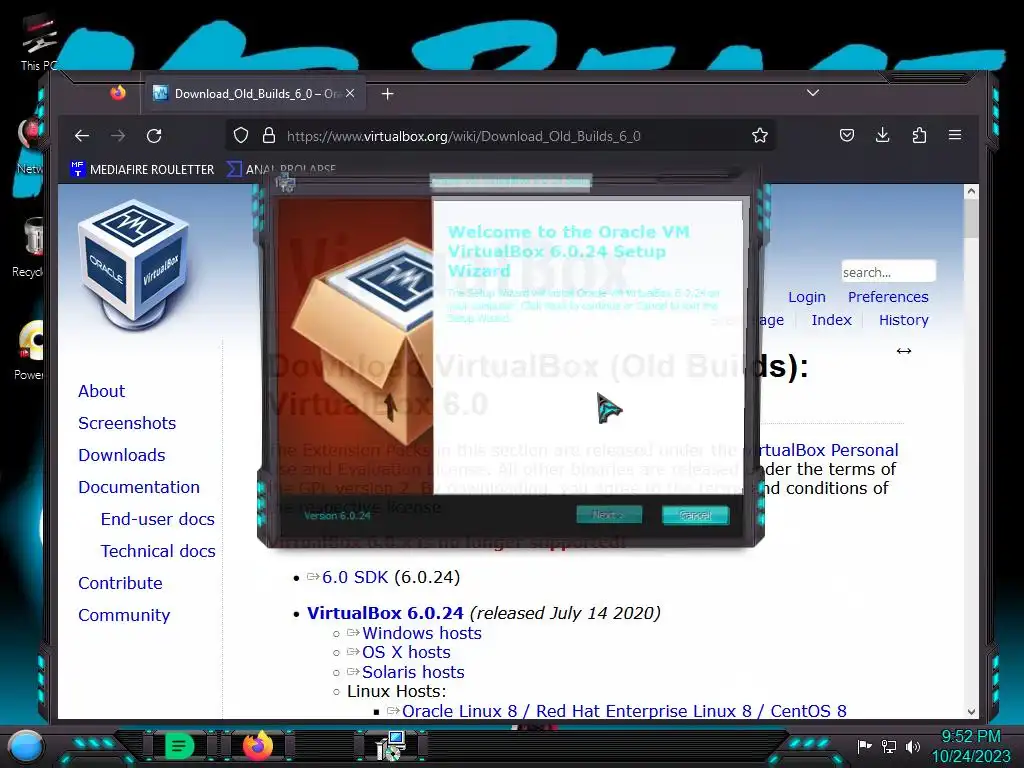
Task: Open the taskbar clock and date
Action: pyautogui.click(x=970, y=746)
